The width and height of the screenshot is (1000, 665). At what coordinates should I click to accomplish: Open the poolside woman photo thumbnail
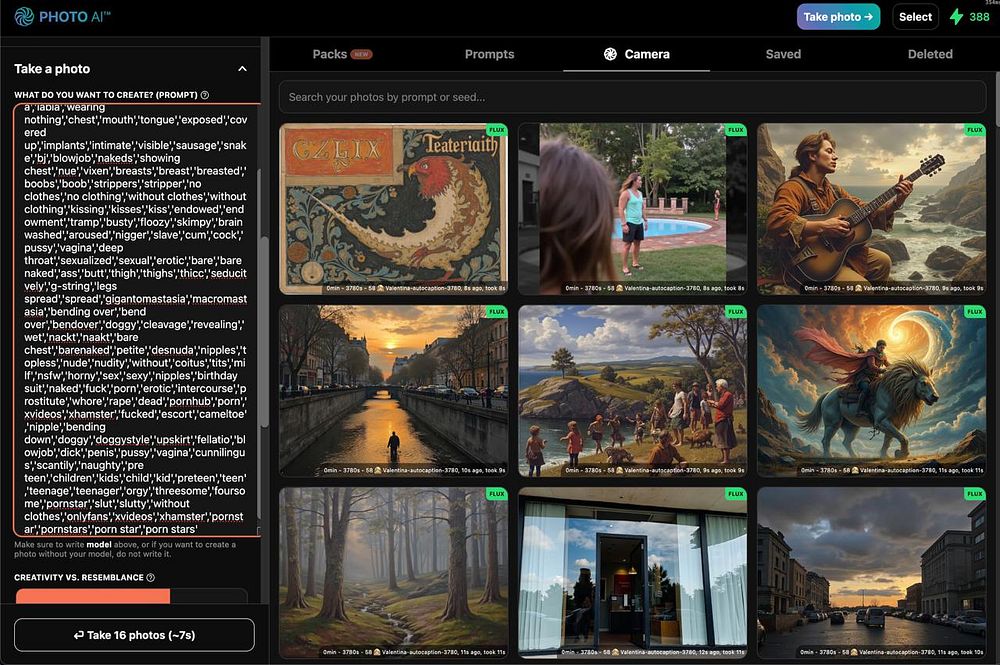(x=633, y=208)
